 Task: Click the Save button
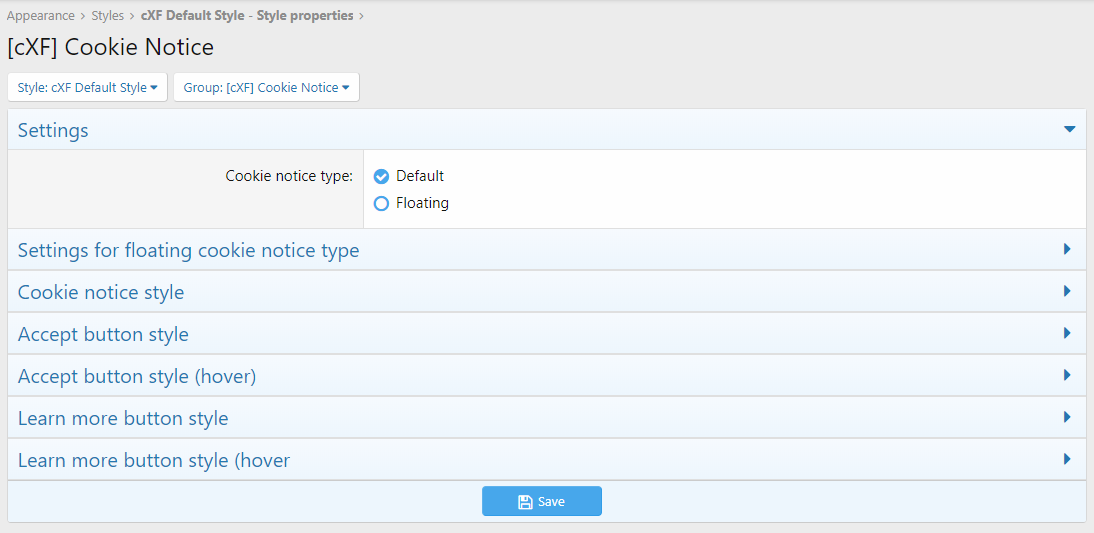(541, 501)
